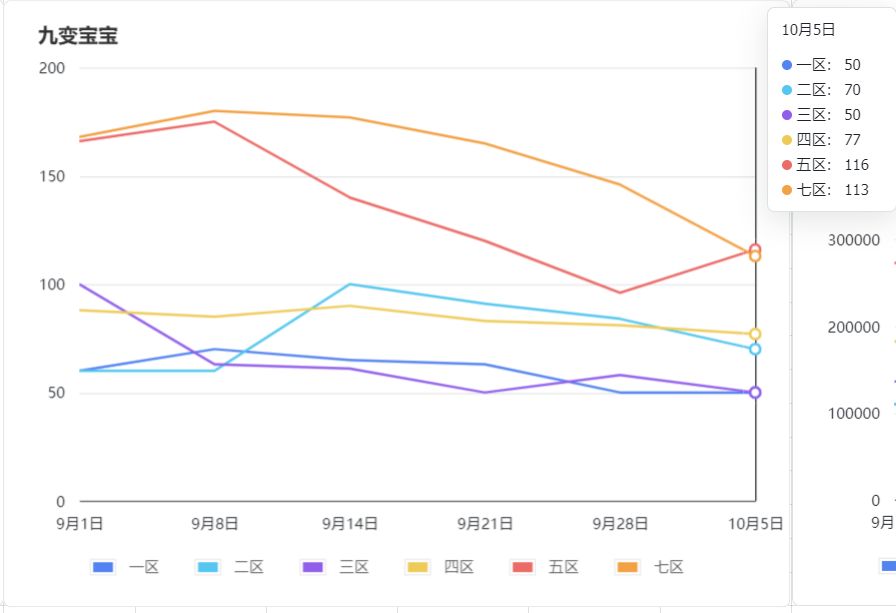Click the 四区 yellow marker at 10月5日
The height and width of the screenshot is (613, 896).
point(755,334)
